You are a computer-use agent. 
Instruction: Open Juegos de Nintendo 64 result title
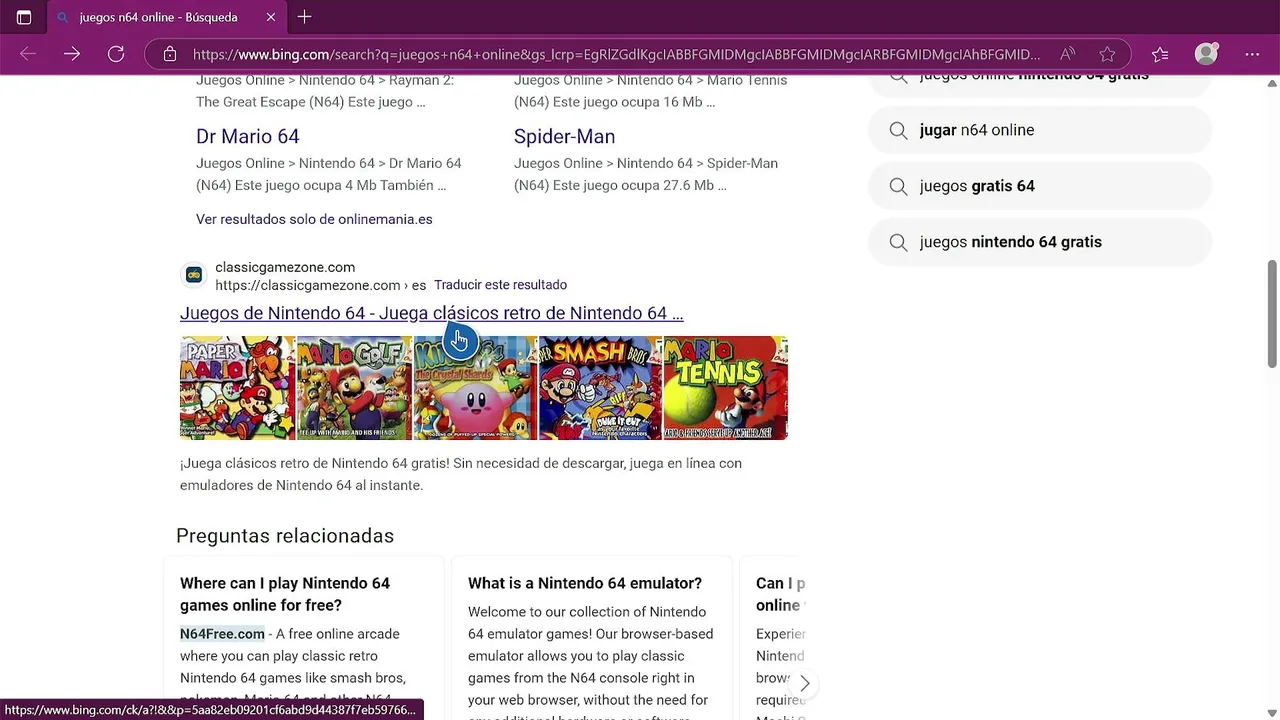tap(432, 313)
